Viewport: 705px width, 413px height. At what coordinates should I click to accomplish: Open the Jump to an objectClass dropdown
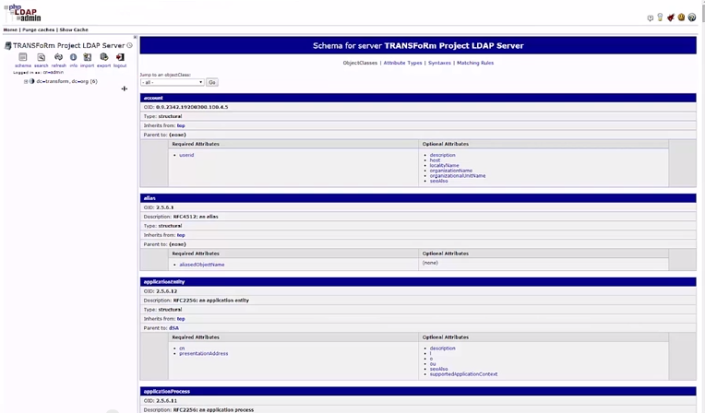click(172, 82)
